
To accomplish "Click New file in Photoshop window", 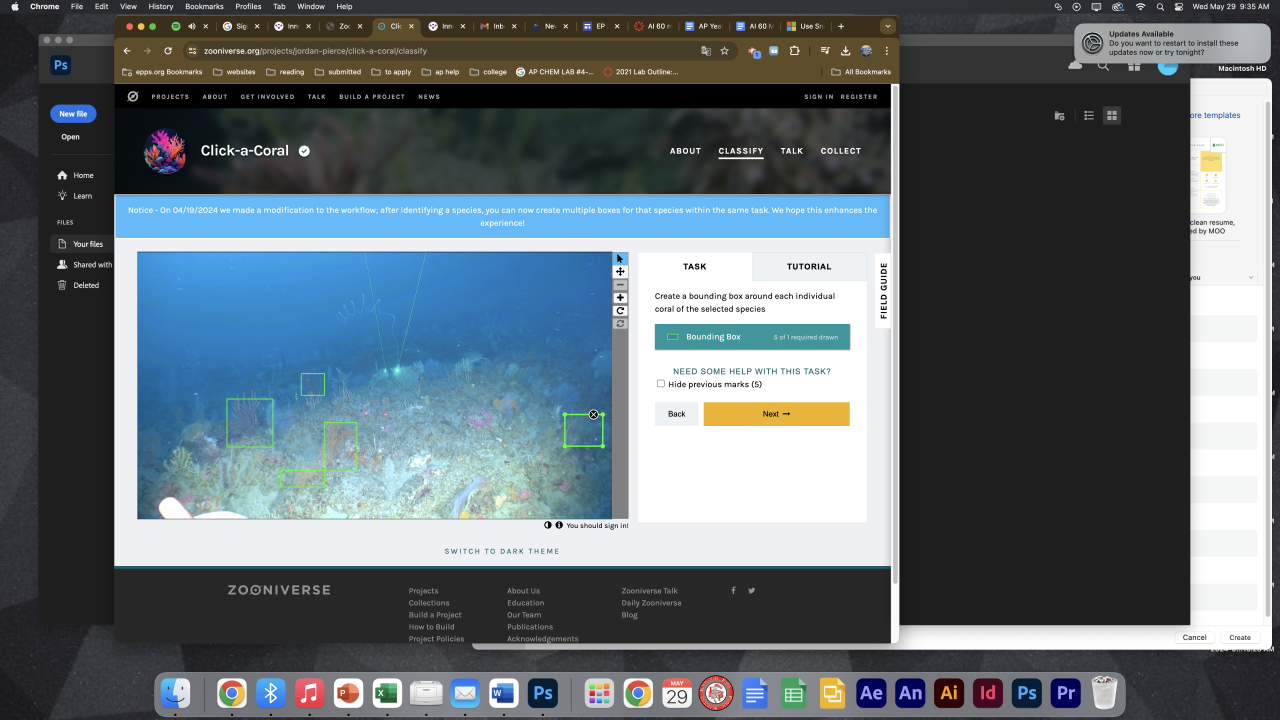I will pyautogui.click(x=73, y=114).
